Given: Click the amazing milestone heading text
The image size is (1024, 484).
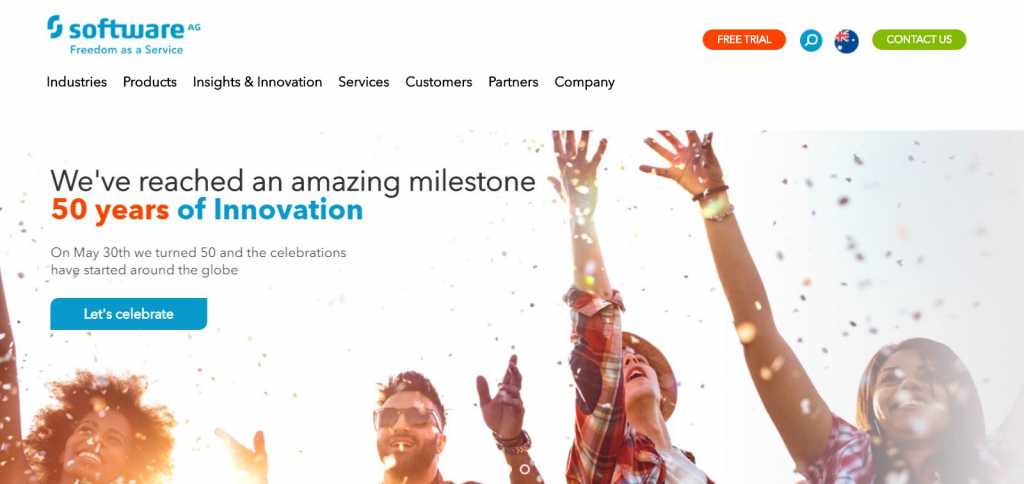Looking at the screenshot, I should [293, 181].
